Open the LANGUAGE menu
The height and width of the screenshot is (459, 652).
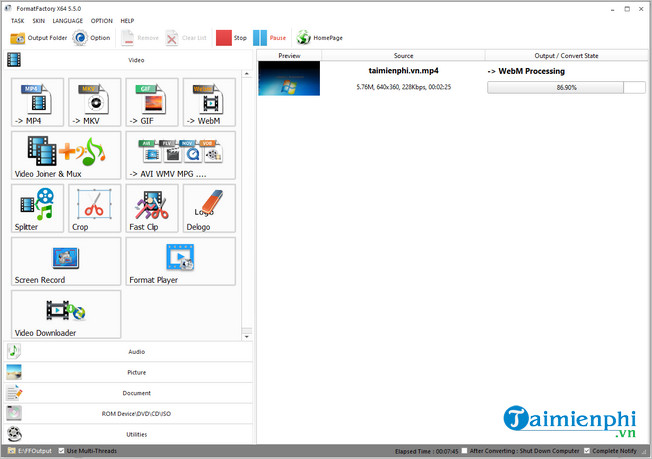68,21
